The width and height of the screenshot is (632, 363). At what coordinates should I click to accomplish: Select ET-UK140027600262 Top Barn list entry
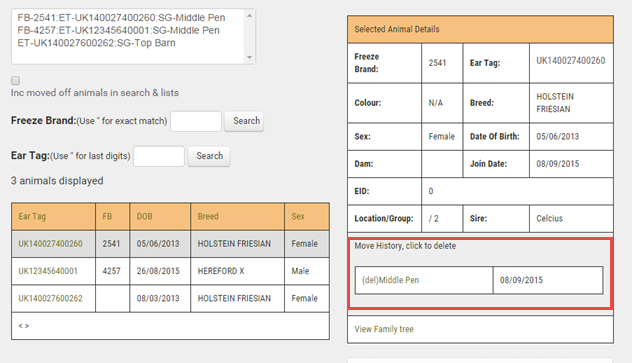tap(96, 43)
